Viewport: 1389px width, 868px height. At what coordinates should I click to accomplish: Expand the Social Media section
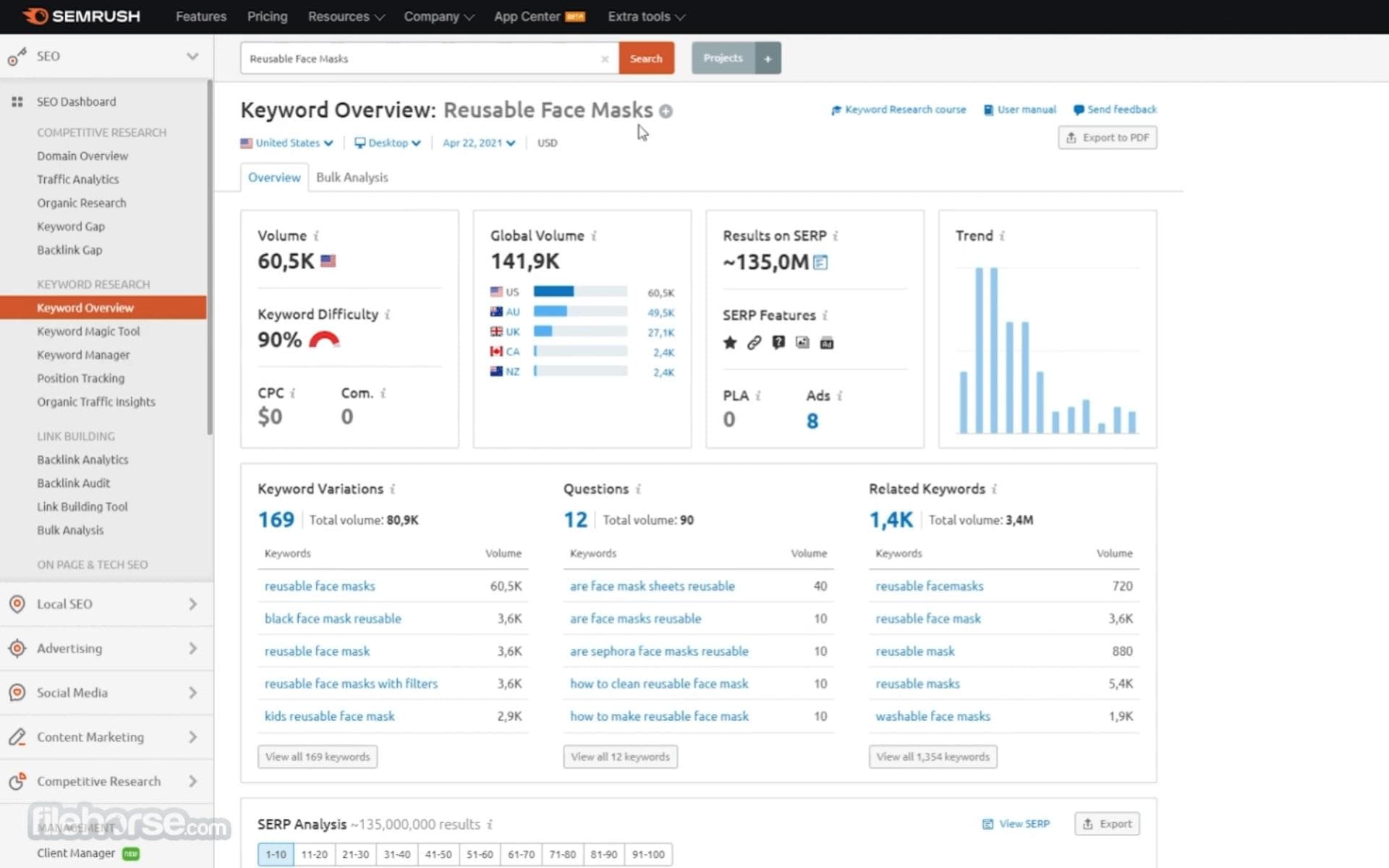[192, 692]
